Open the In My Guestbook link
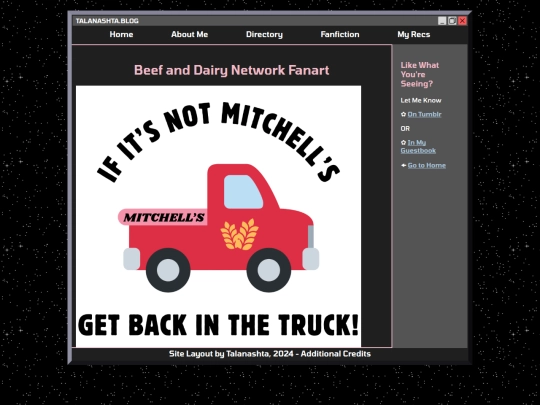 pos(418,146)
